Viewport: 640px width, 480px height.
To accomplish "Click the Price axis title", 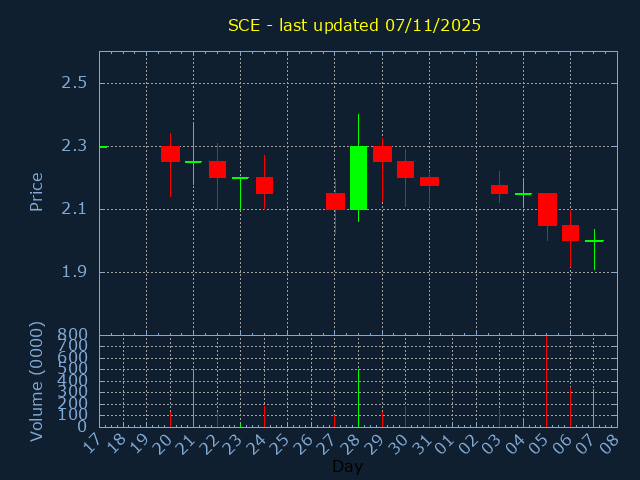I will 37,191.
